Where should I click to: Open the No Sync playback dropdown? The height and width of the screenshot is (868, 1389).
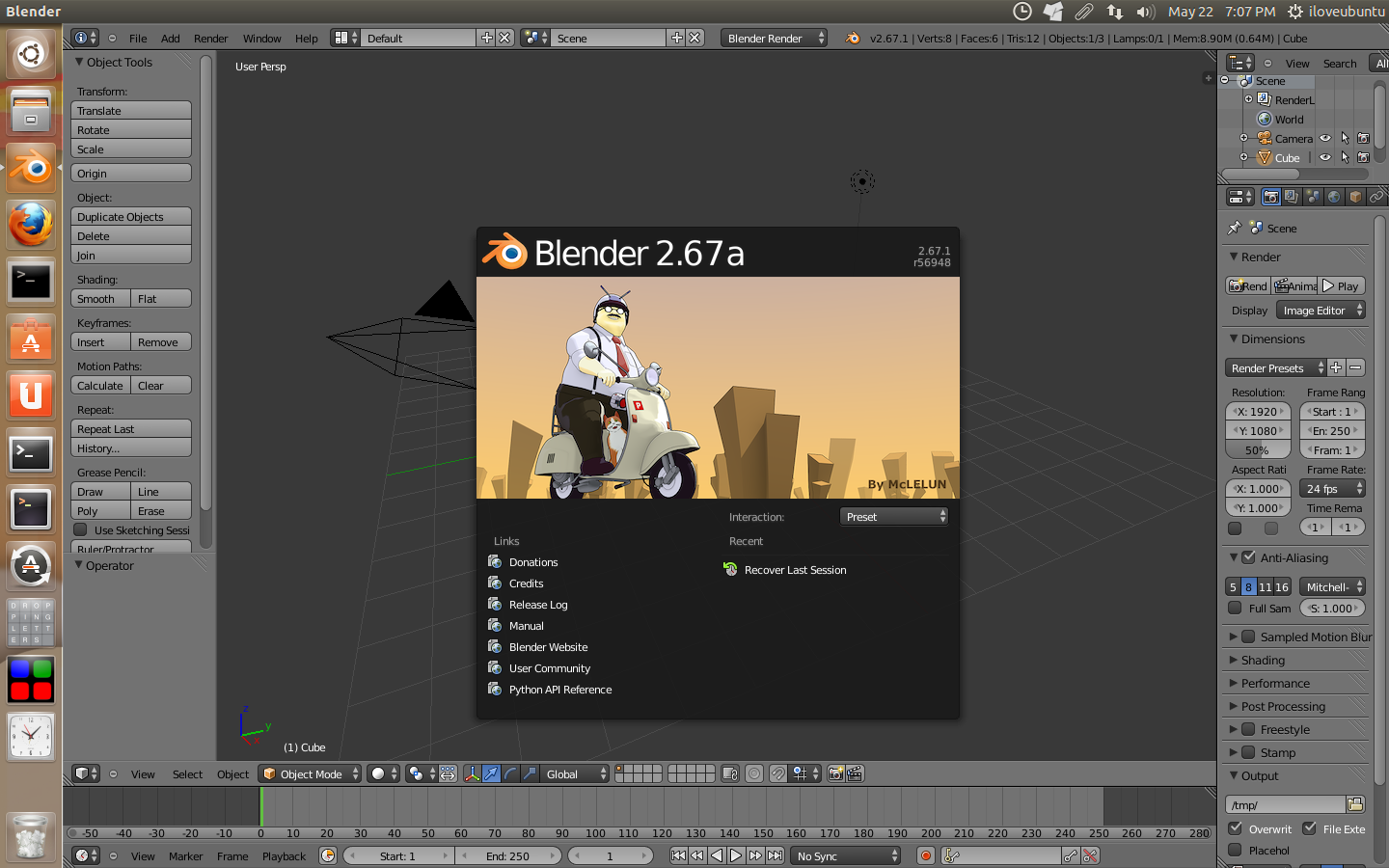846,855
